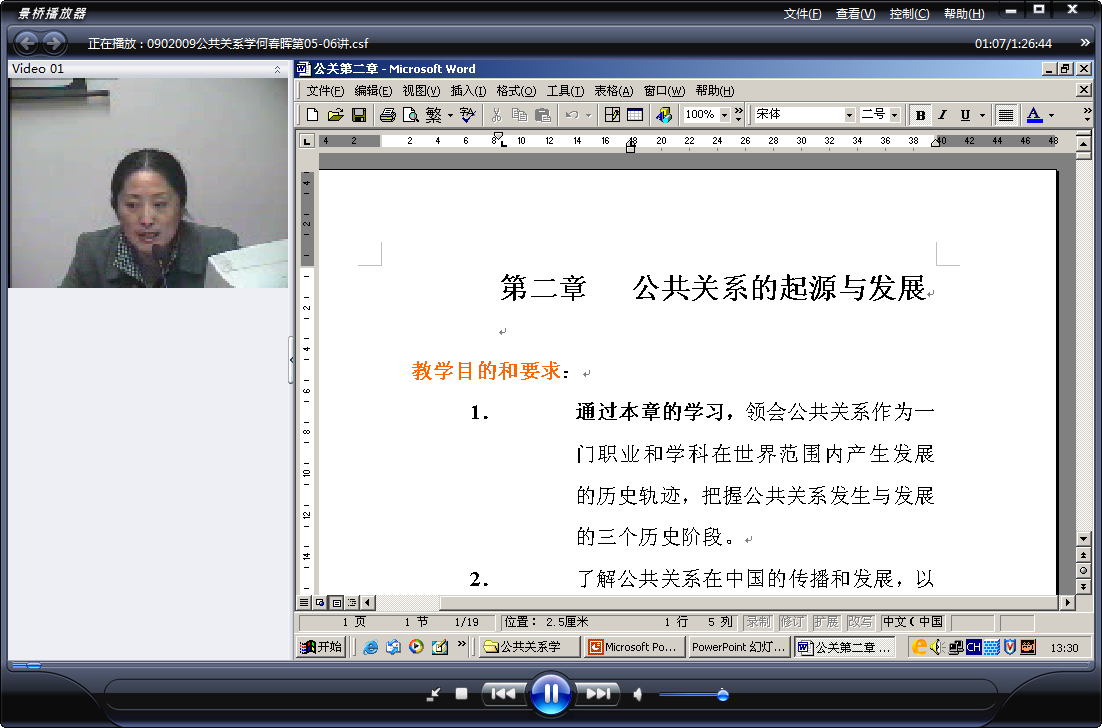Image resolution: width=1102 pixels, height=728 pixels.
Task: Open the 插入(I) menu in Word
Action: point(468,91)
